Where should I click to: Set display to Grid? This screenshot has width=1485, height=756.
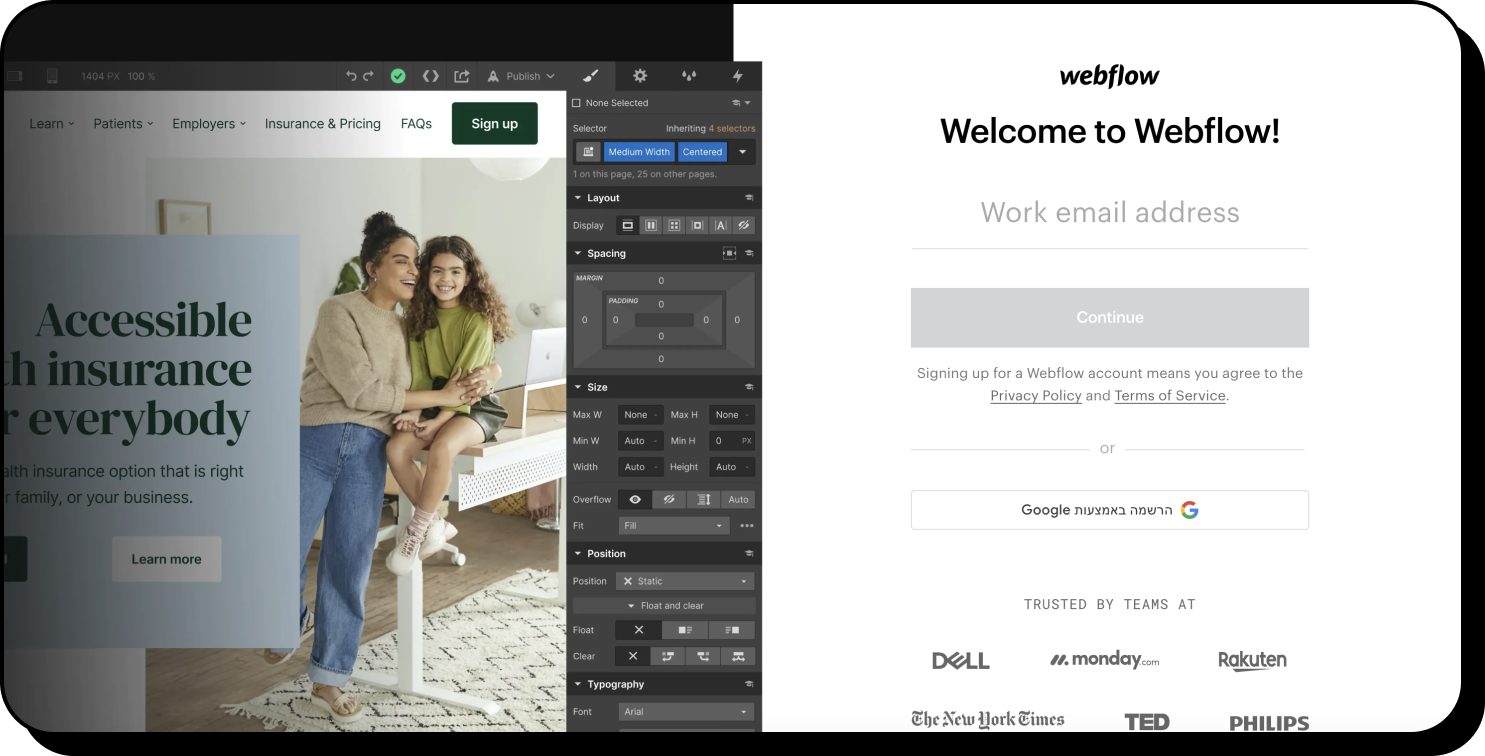point(674,225)
